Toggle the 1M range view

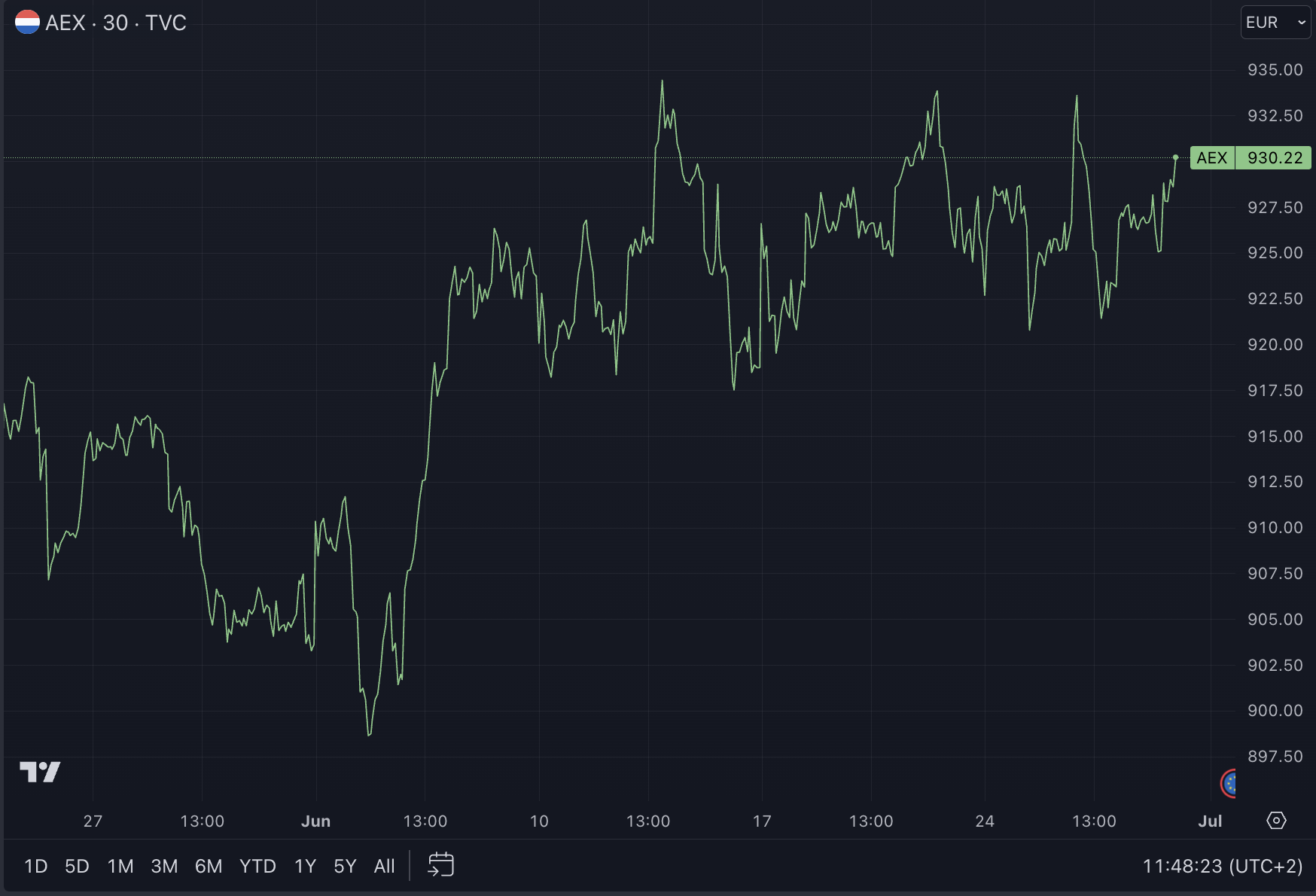(x=120, y=866)
